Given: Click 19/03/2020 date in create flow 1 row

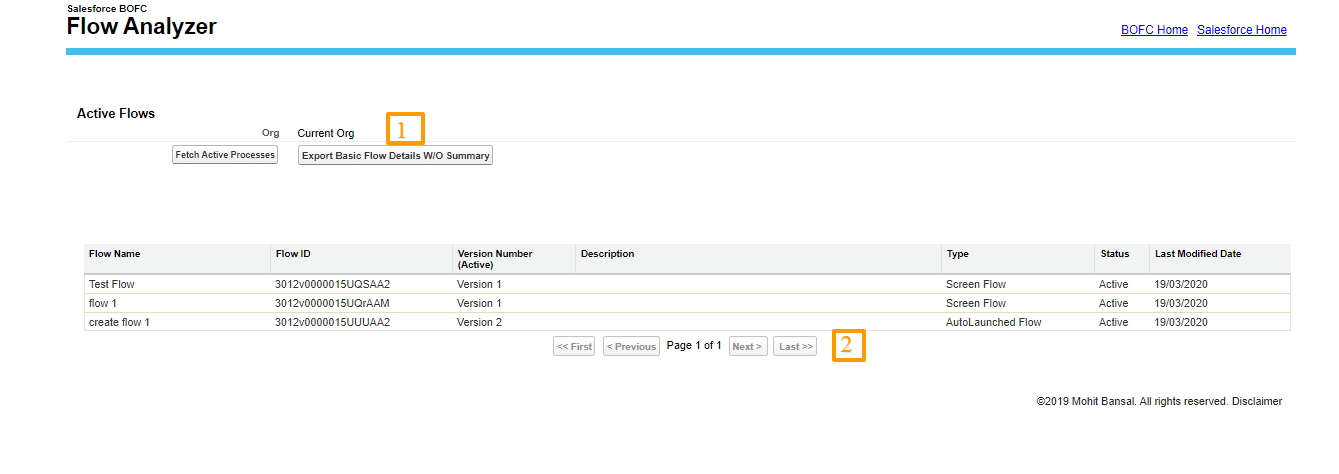Looking at the screenshot, I should [x=1181, y=322].
